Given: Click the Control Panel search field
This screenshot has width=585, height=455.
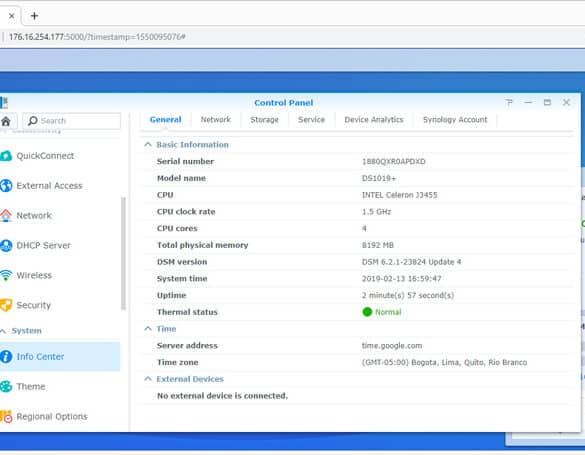Looking at the screenshot, I should click(72, 121).
